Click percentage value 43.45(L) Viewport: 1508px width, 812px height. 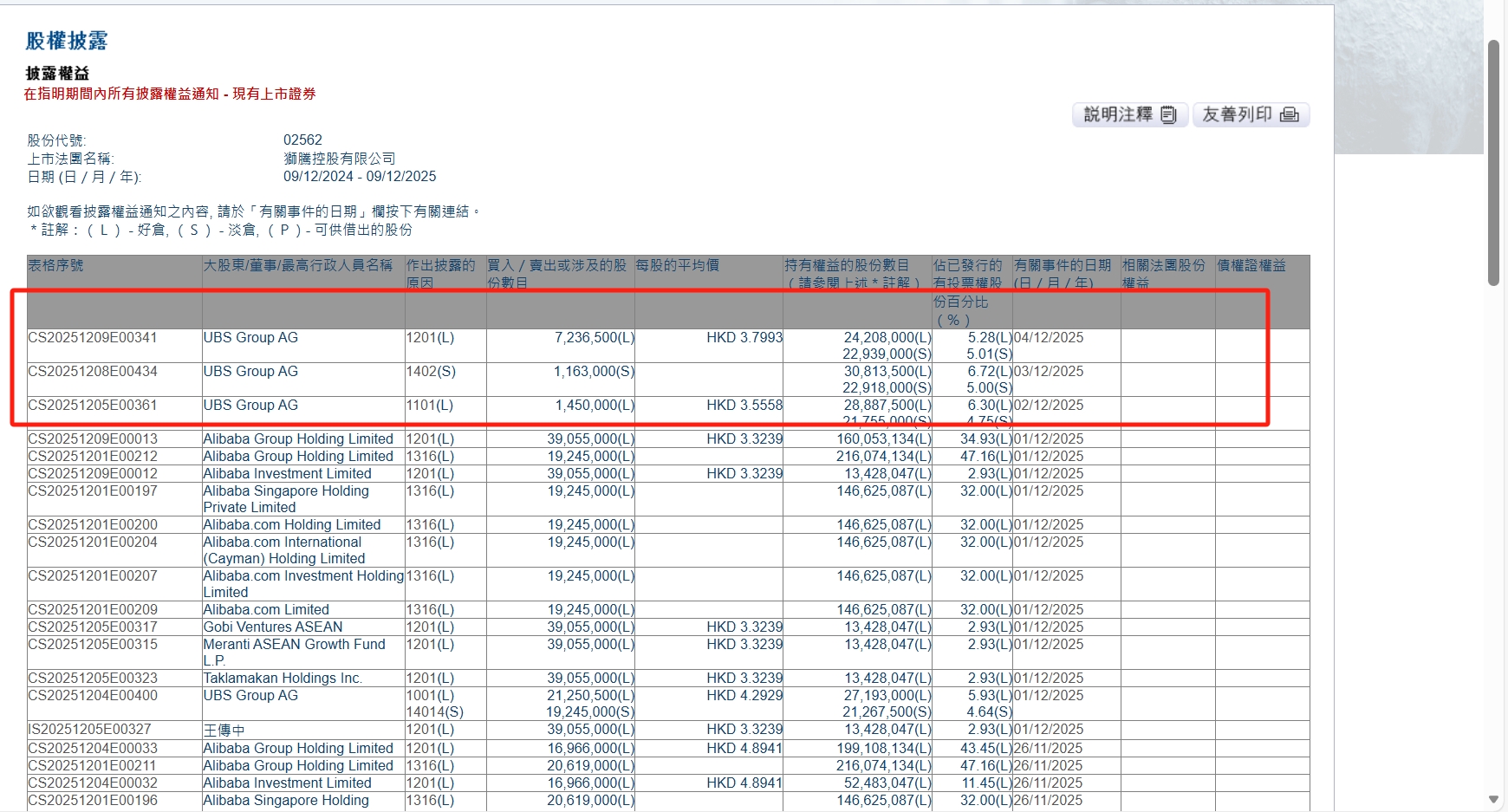click(986, 748)
